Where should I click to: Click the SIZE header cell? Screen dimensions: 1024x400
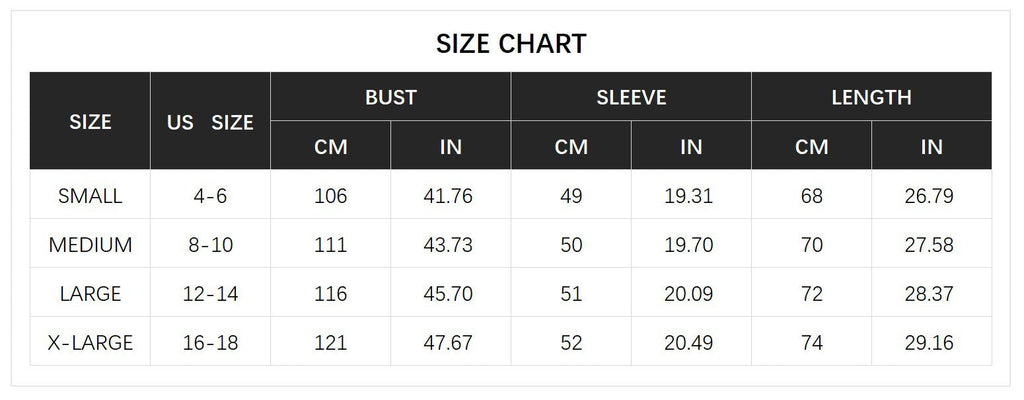(90, 122)
